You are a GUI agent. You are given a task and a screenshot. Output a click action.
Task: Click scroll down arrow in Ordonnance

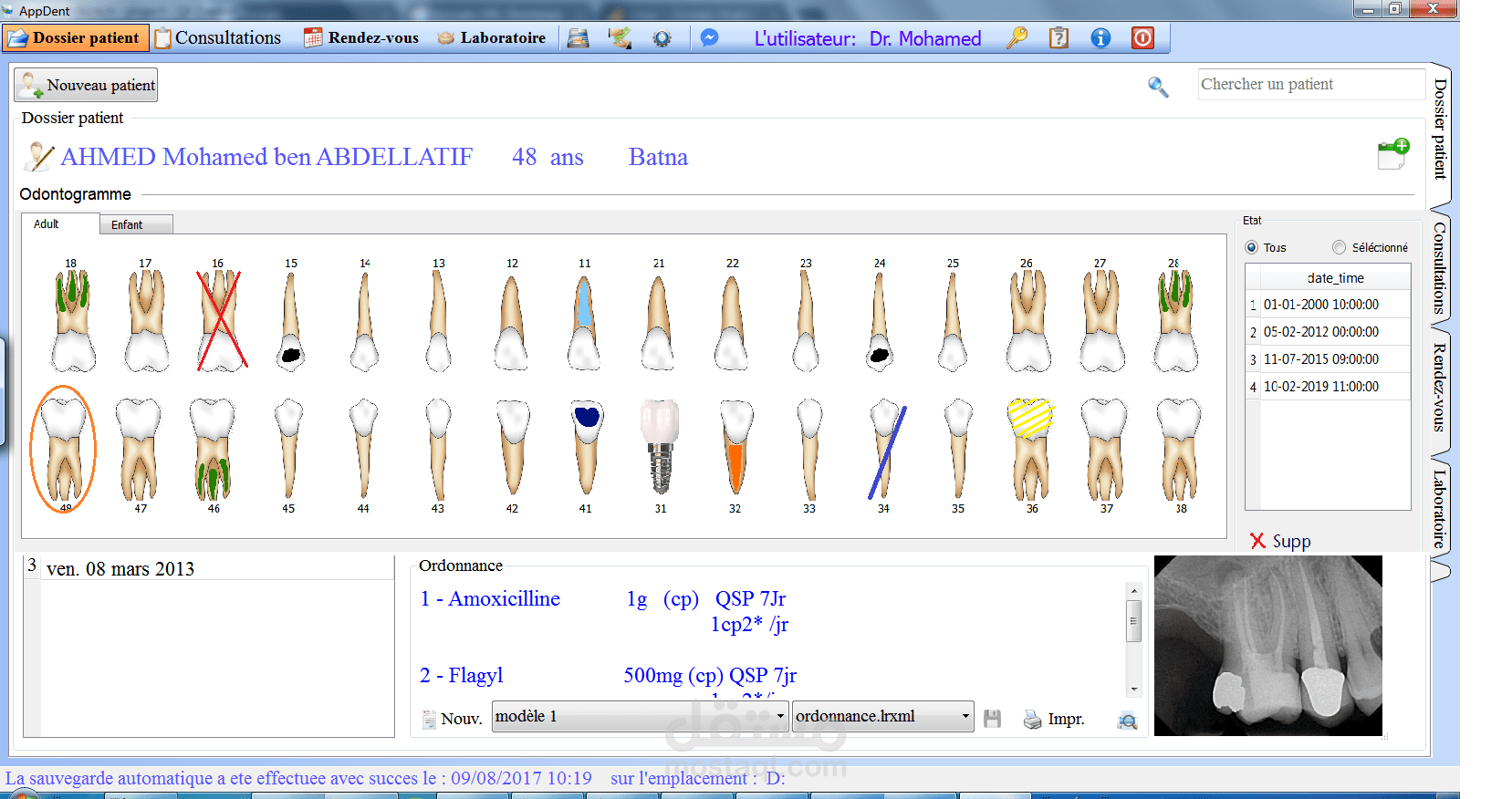(1134, 690)
